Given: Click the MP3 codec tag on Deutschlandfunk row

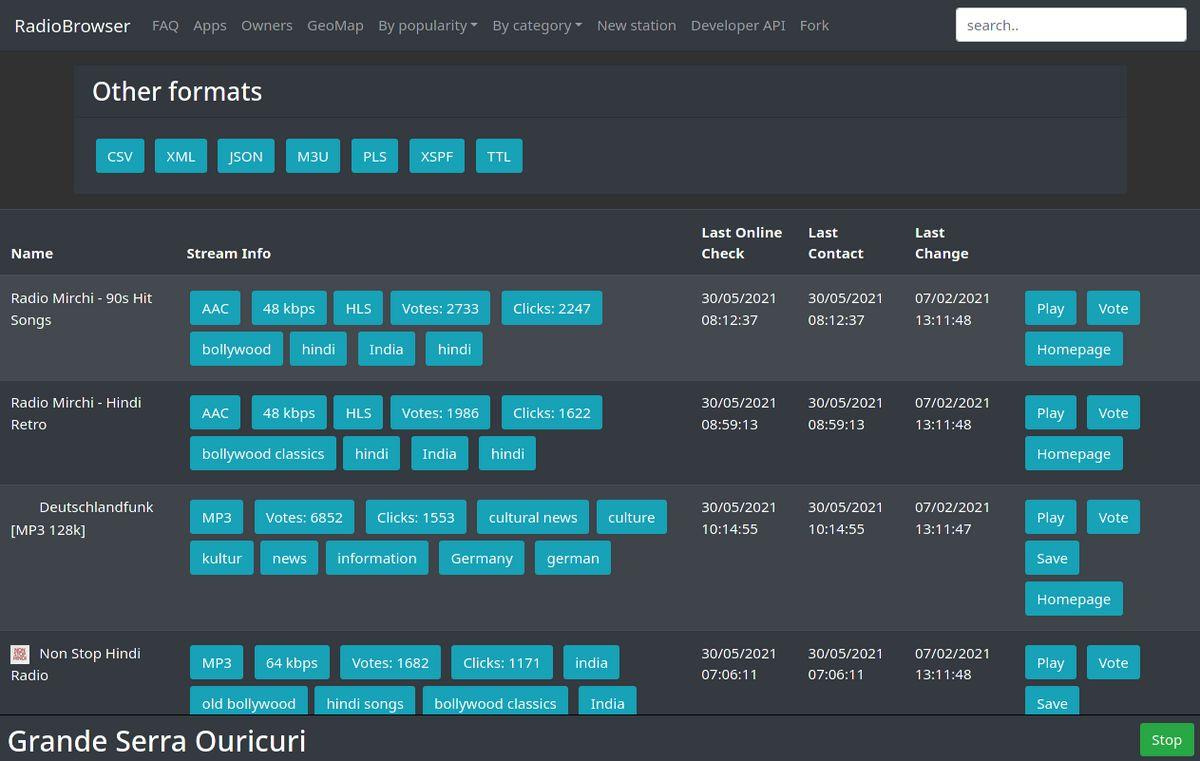Looking at the screenshot, I should tap(217, 518).
